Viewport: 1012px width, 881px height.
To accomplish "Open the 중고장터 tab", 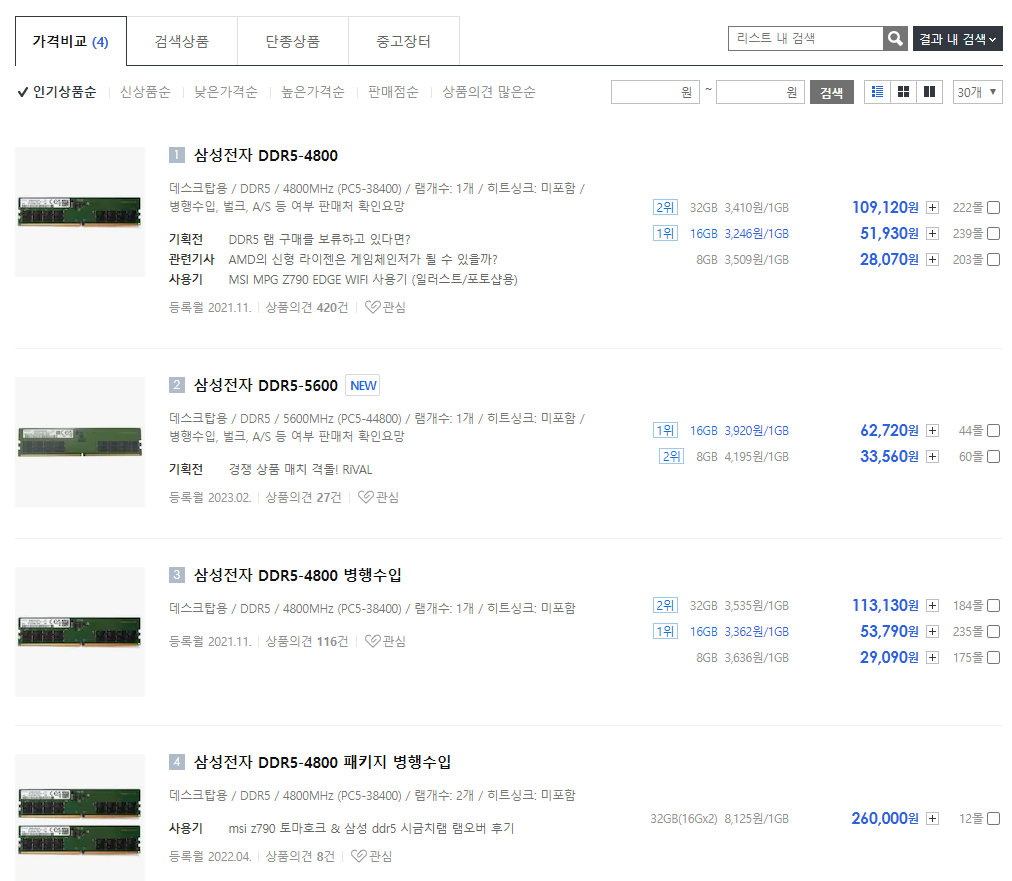I will click(404, 41).
